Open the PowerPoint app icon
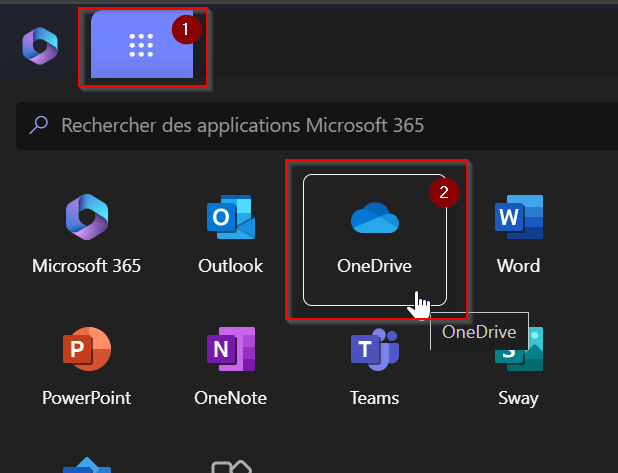The height and width of the screenshot is (473, 618). pyautogui.click(x=86, y=350)
